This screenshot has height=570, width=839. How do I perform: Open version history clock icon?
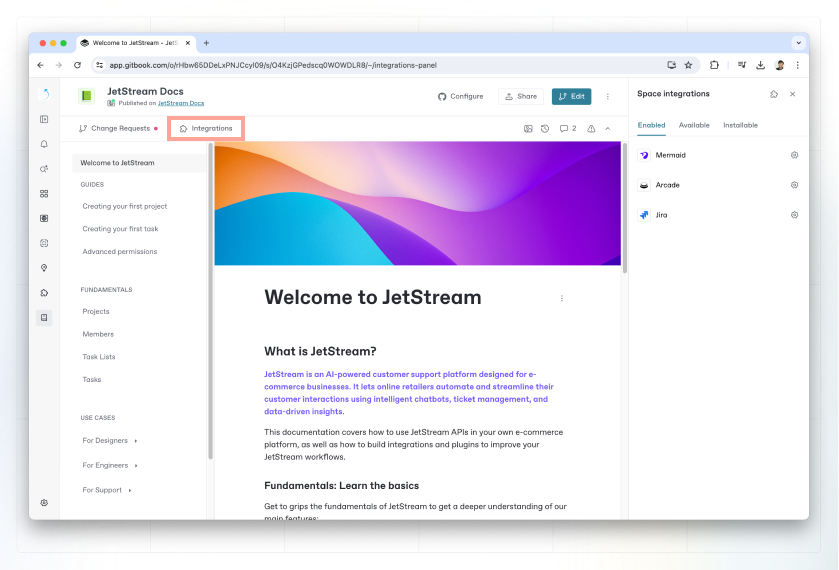545,129
